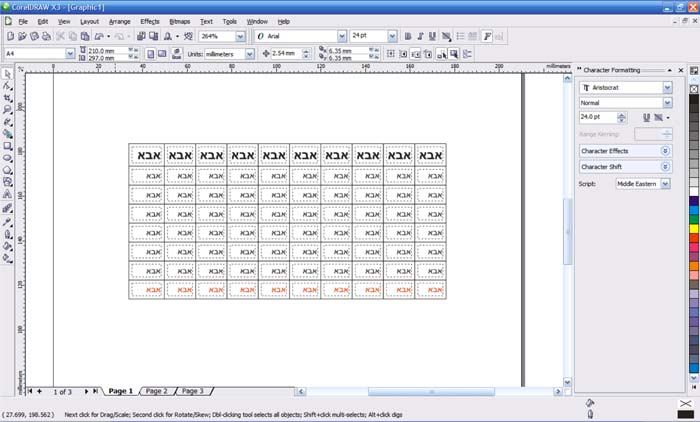Open the Effects menu
The width and height of the screenshot is (700, 422).
[150, 21]
